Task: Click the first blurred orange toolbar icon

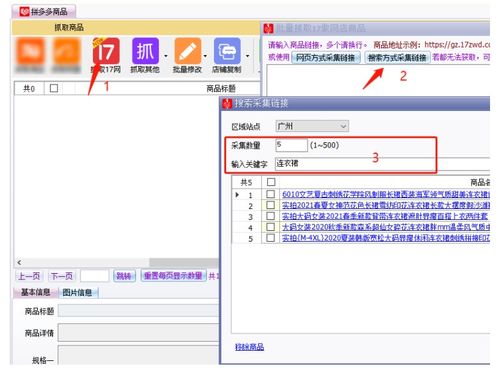Action: 30,51
